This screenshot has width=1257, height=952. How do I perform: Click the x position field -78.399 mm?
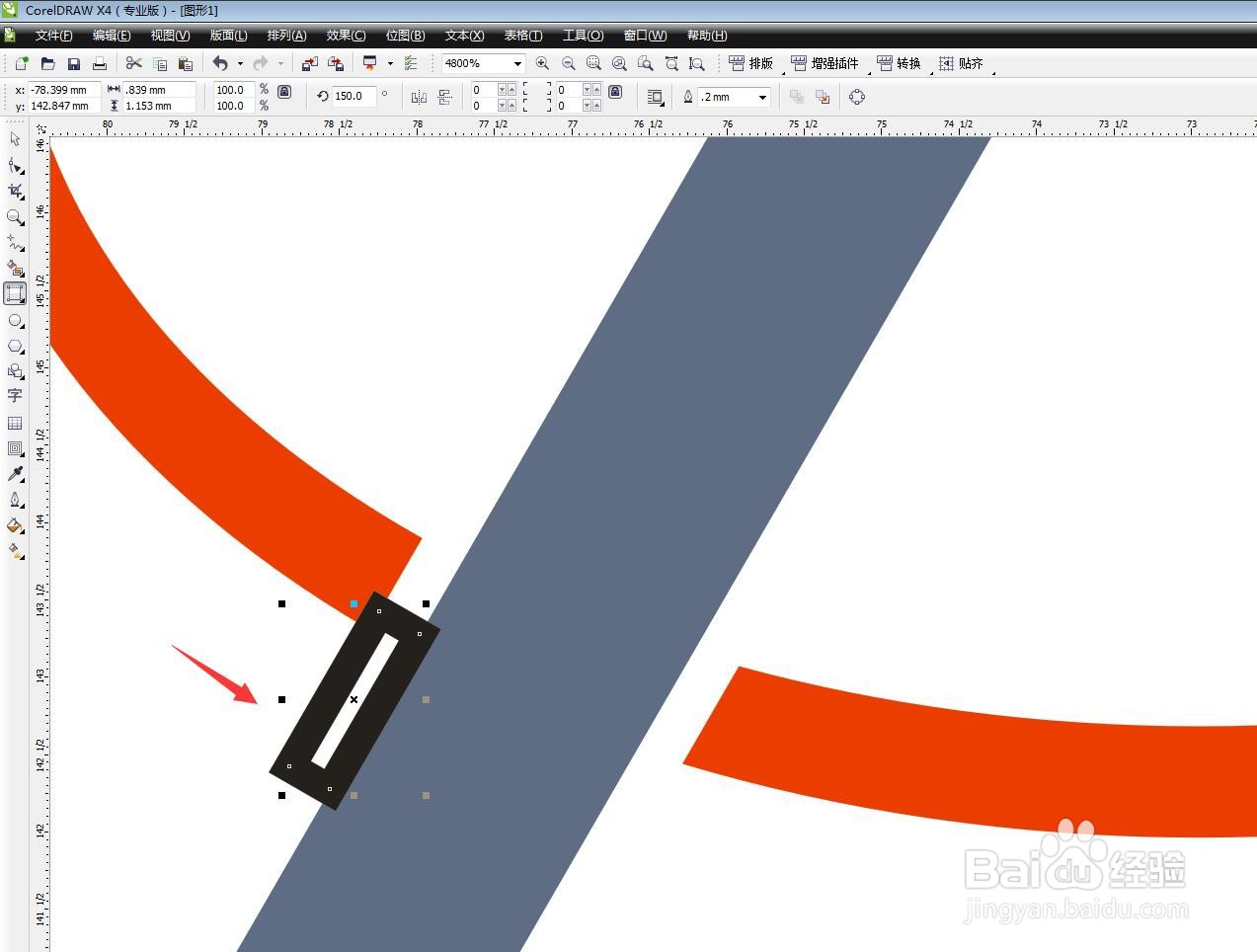click(63, 90)
